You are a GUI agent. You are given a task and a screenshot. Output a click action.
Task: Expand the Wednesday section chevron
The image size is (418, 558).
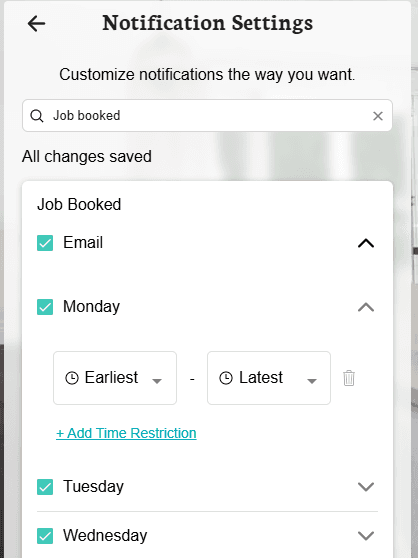click(366, 536)
